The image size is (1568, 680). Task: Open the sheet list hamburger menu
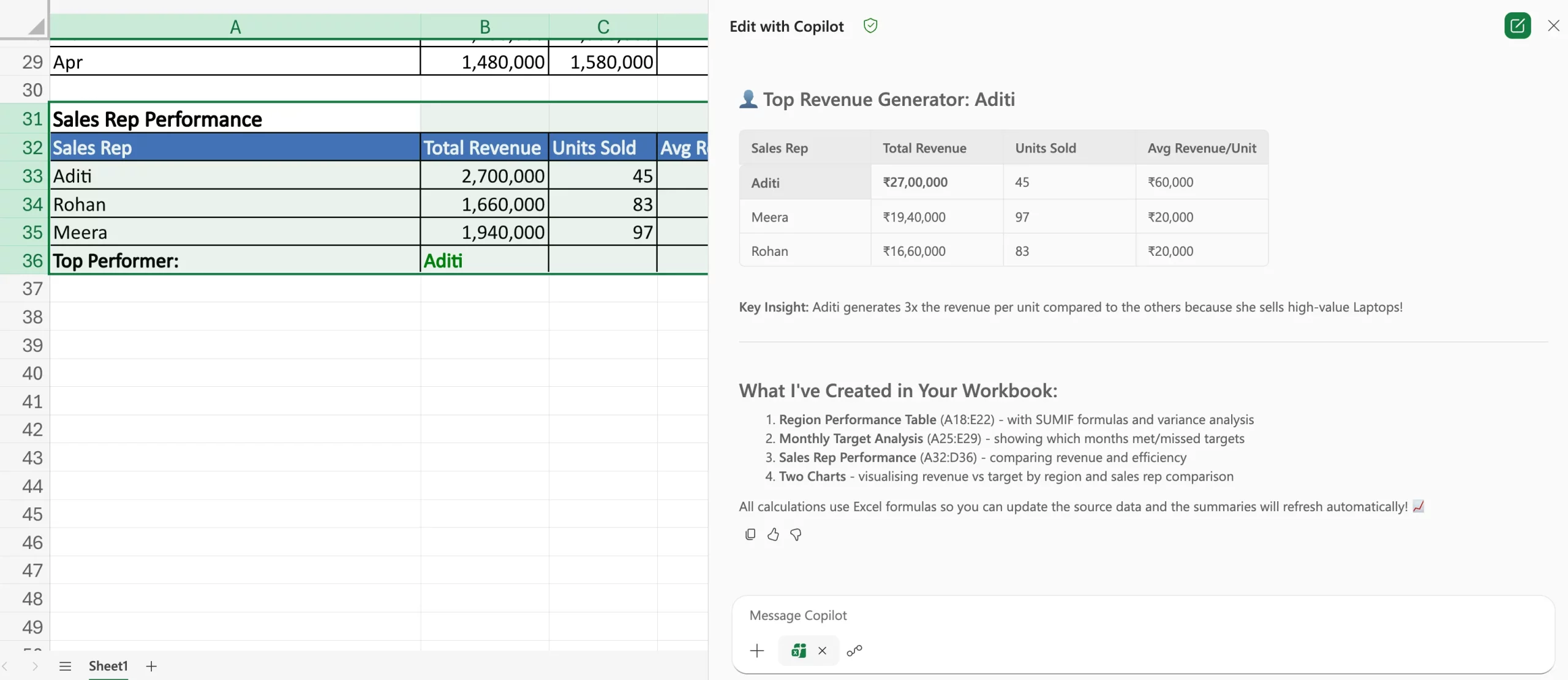tap(65, 666)
